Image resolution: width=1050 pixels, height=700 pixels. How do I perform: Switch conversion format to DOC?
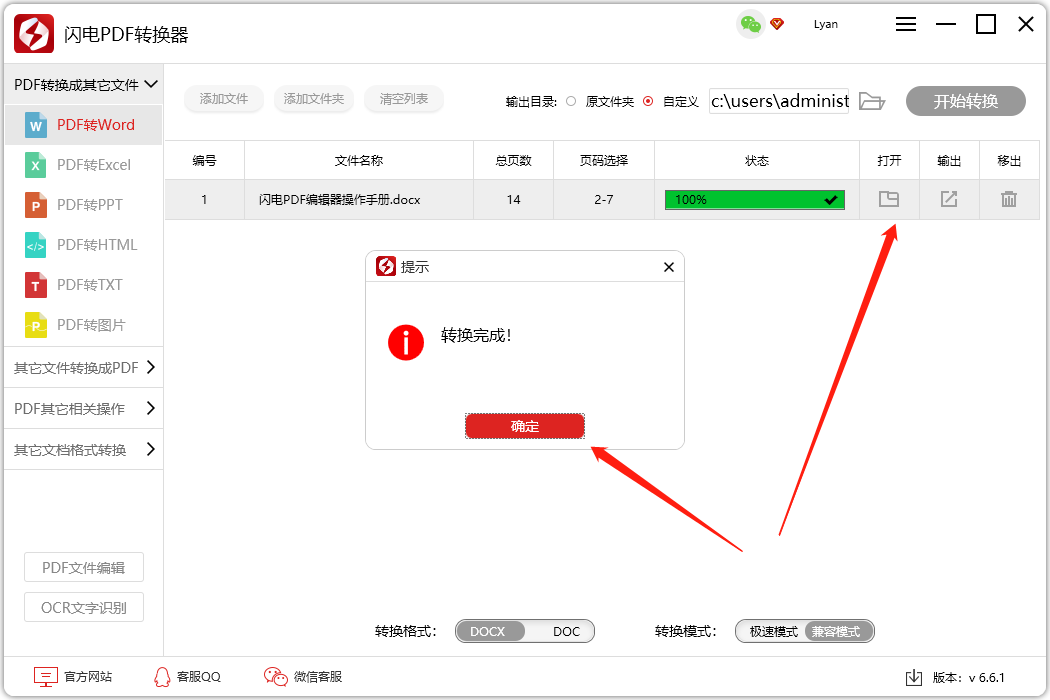[566, 631]
